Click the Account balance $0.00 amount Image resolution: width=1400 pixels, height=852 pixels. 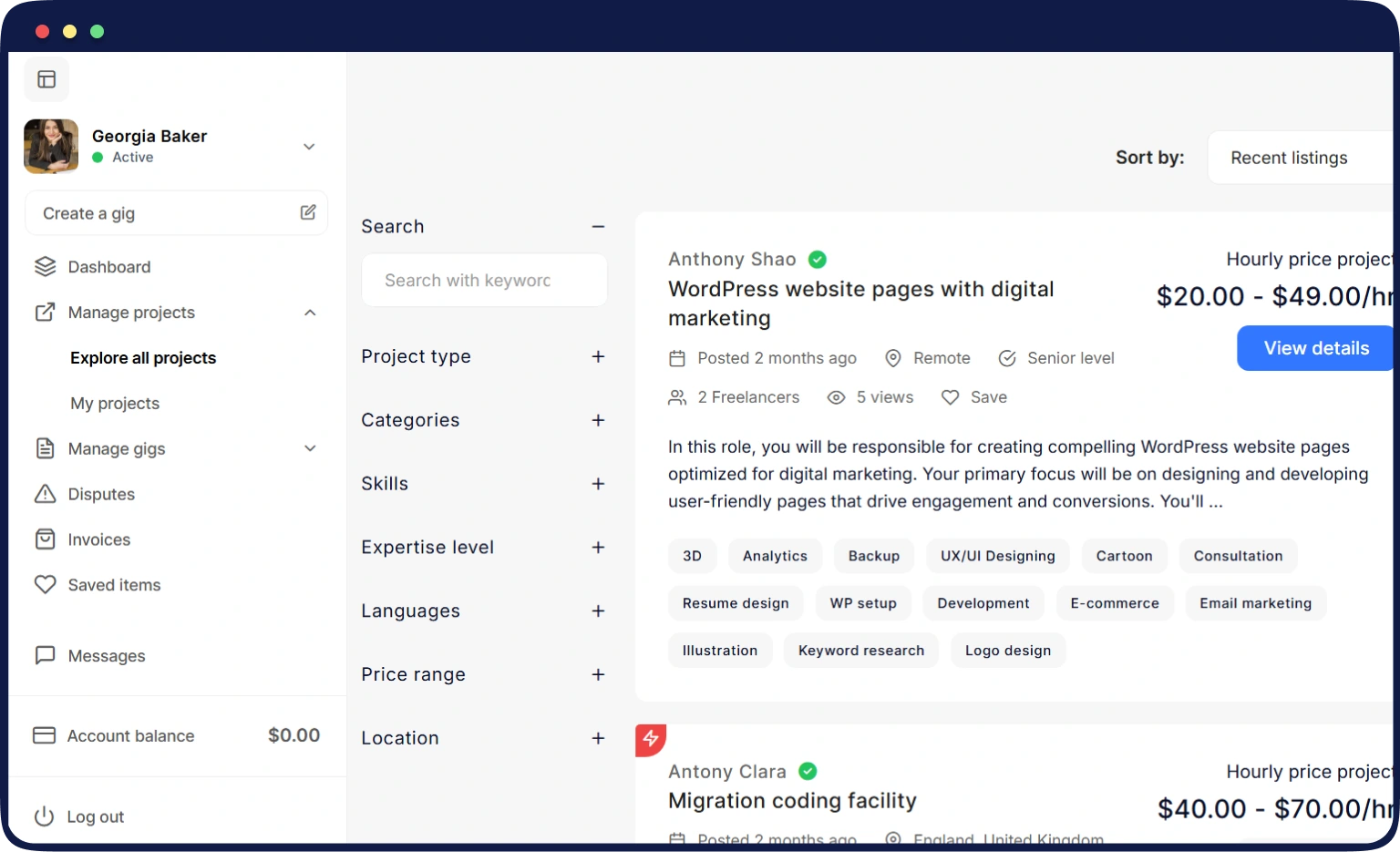(x=293, y=735)
